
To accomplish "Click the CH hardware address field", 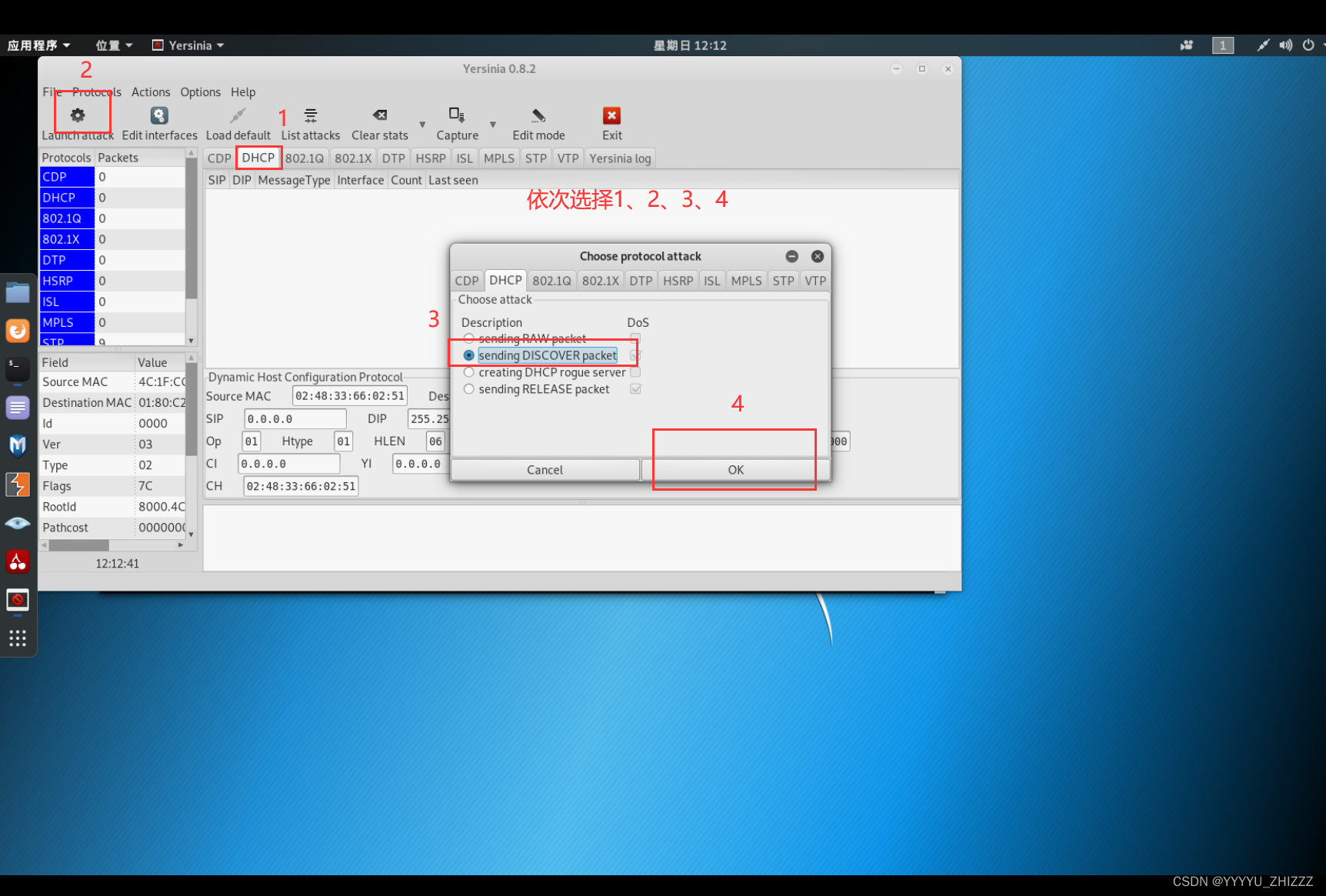I will tap(301, 486).
